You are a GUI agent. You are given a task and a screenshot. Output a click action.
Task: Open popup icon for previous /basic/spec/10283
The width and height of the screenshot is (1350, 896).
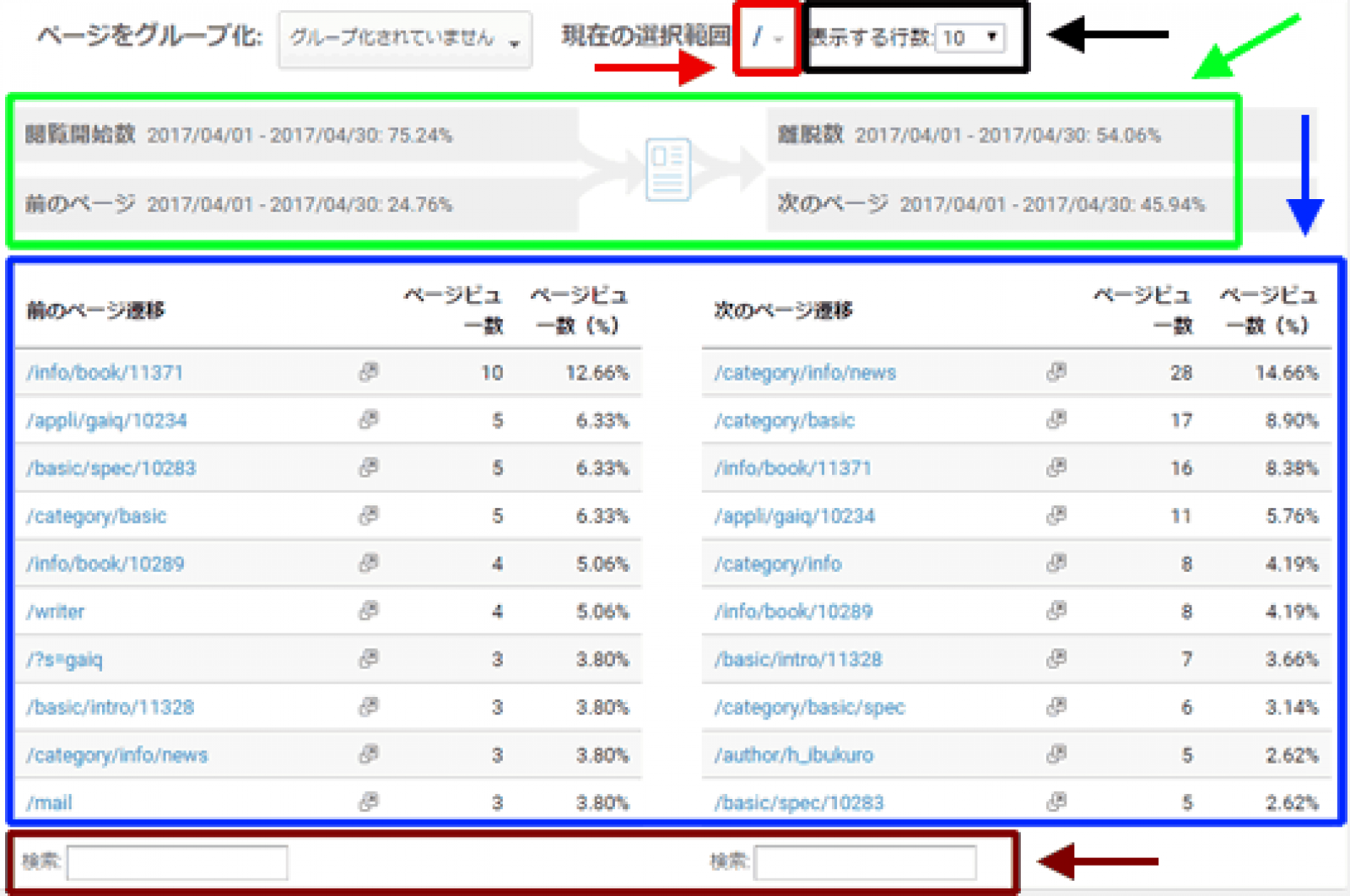369,467
